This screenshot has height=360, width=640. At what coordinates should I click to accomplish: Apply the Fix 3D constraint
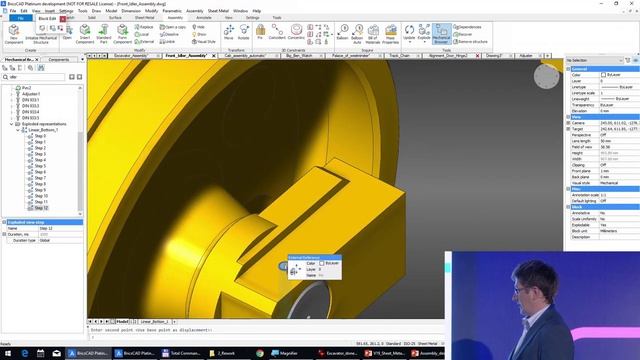coord(260,32)
